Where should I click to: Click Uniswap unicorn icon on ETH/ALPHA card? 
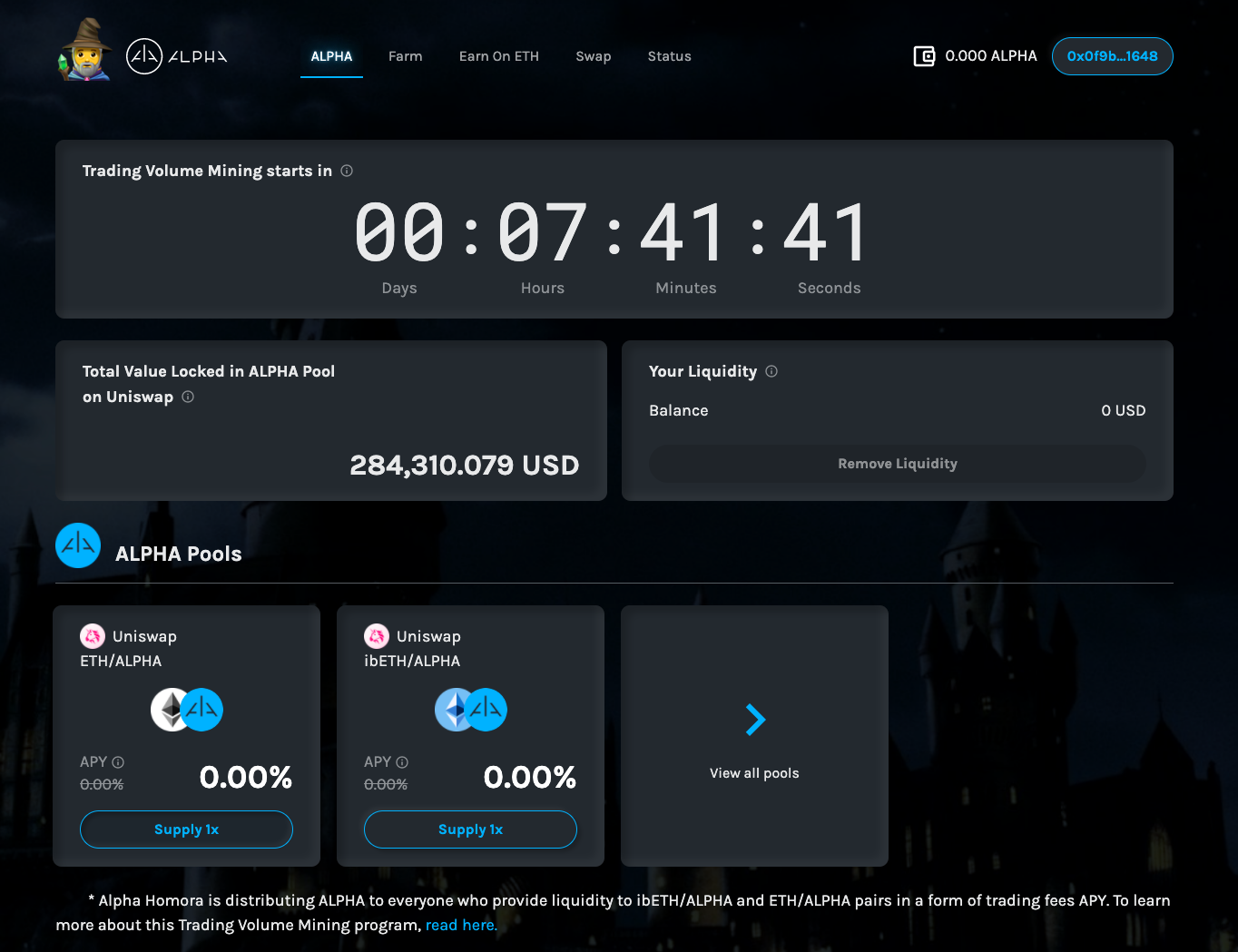coord(93,636)
